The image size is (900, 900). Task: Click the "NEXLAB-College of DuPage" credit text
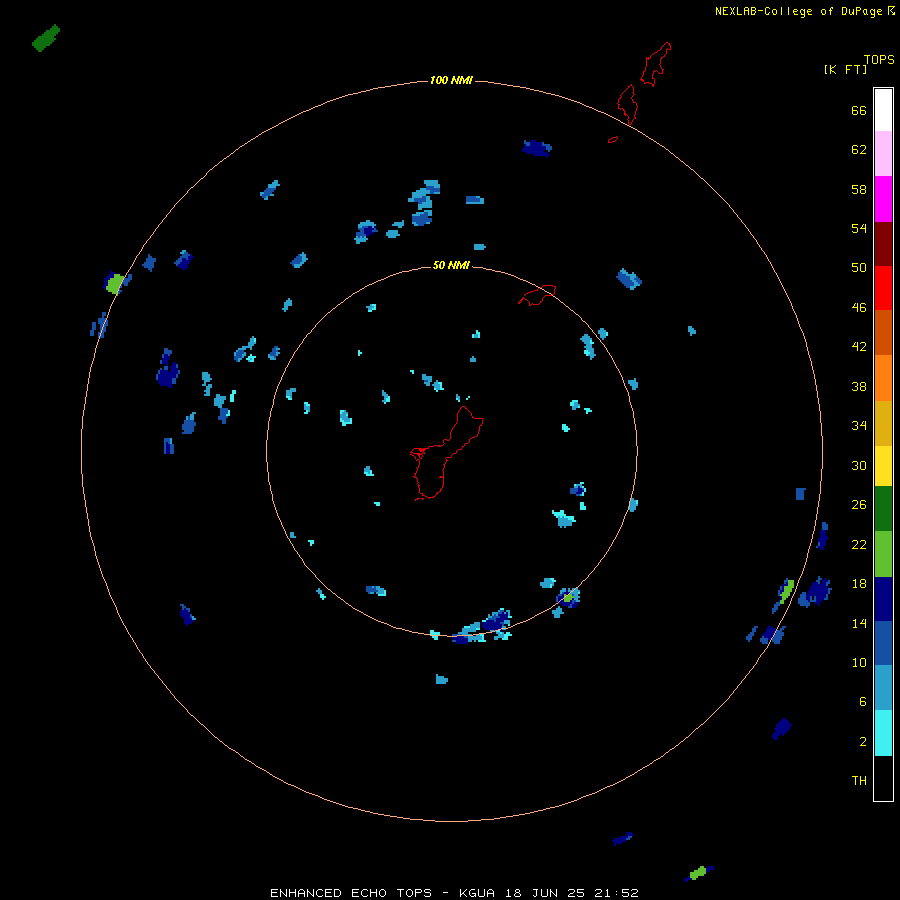[798, 11]
